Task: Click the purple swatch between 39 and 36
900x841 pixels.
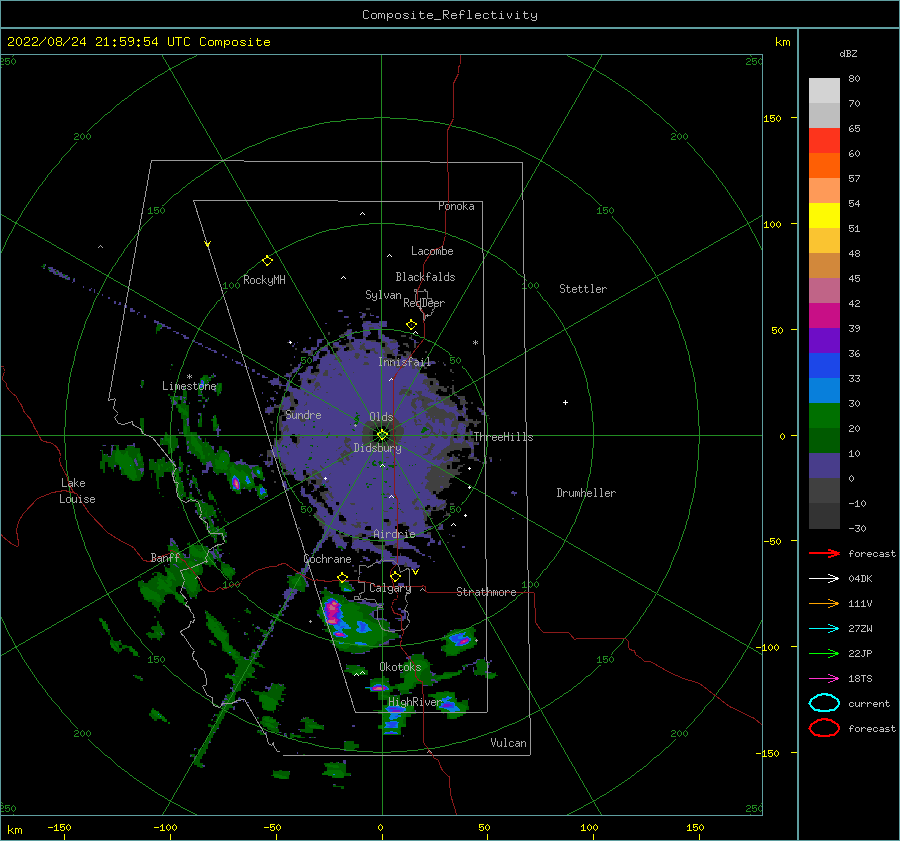Action: [824, 341]
